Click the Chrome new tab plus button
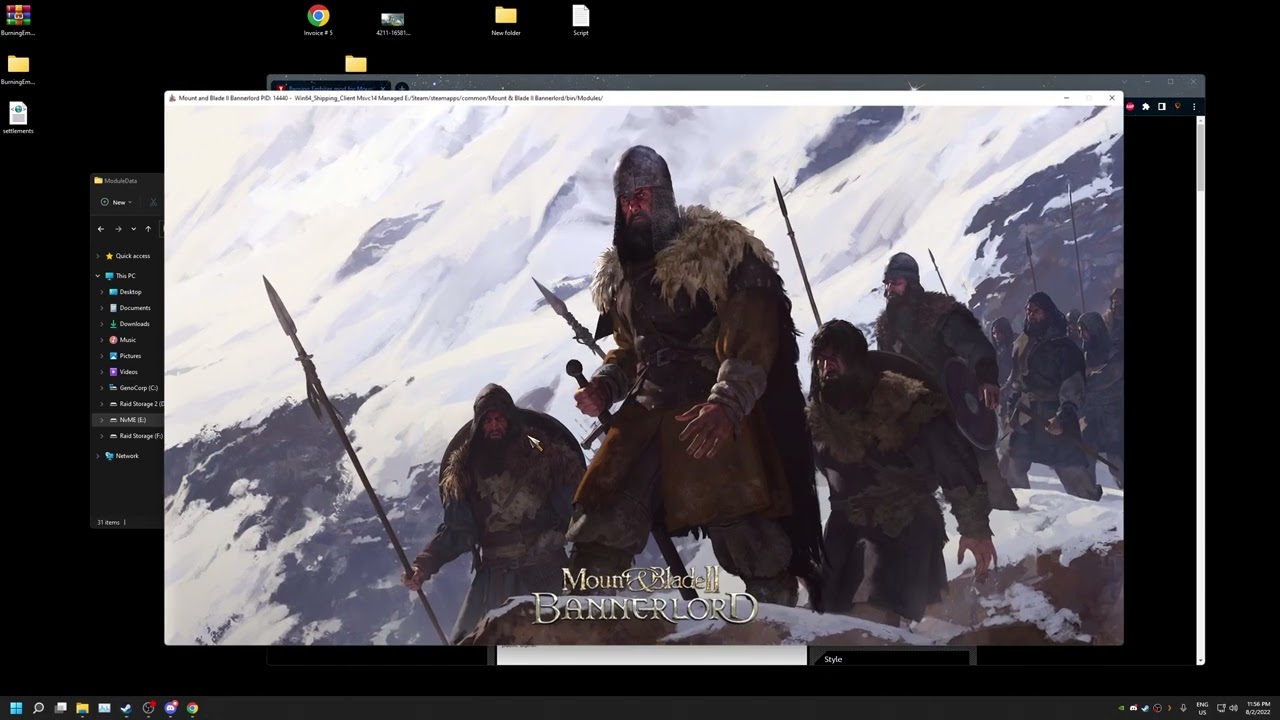The image size is (1280, 720). (x=402, y=87)
